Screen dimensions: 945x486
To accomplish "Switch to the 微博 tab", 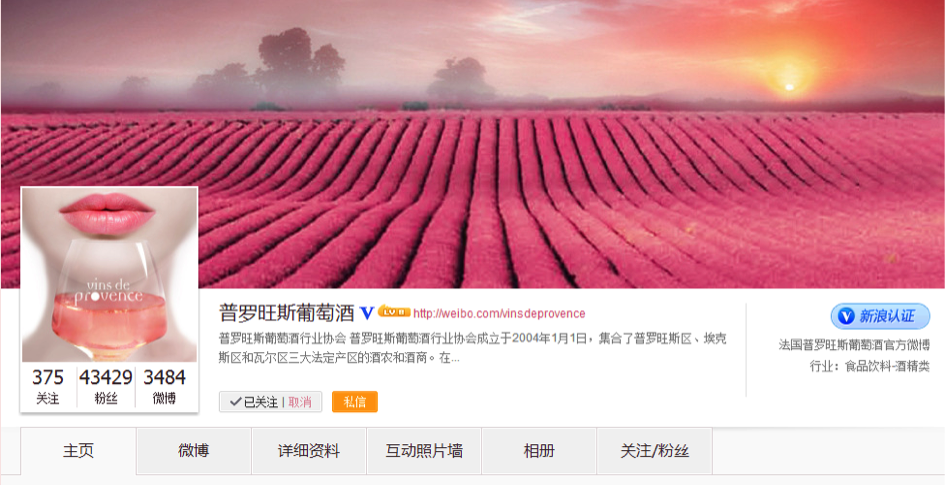I will click(x=193, y=451).
